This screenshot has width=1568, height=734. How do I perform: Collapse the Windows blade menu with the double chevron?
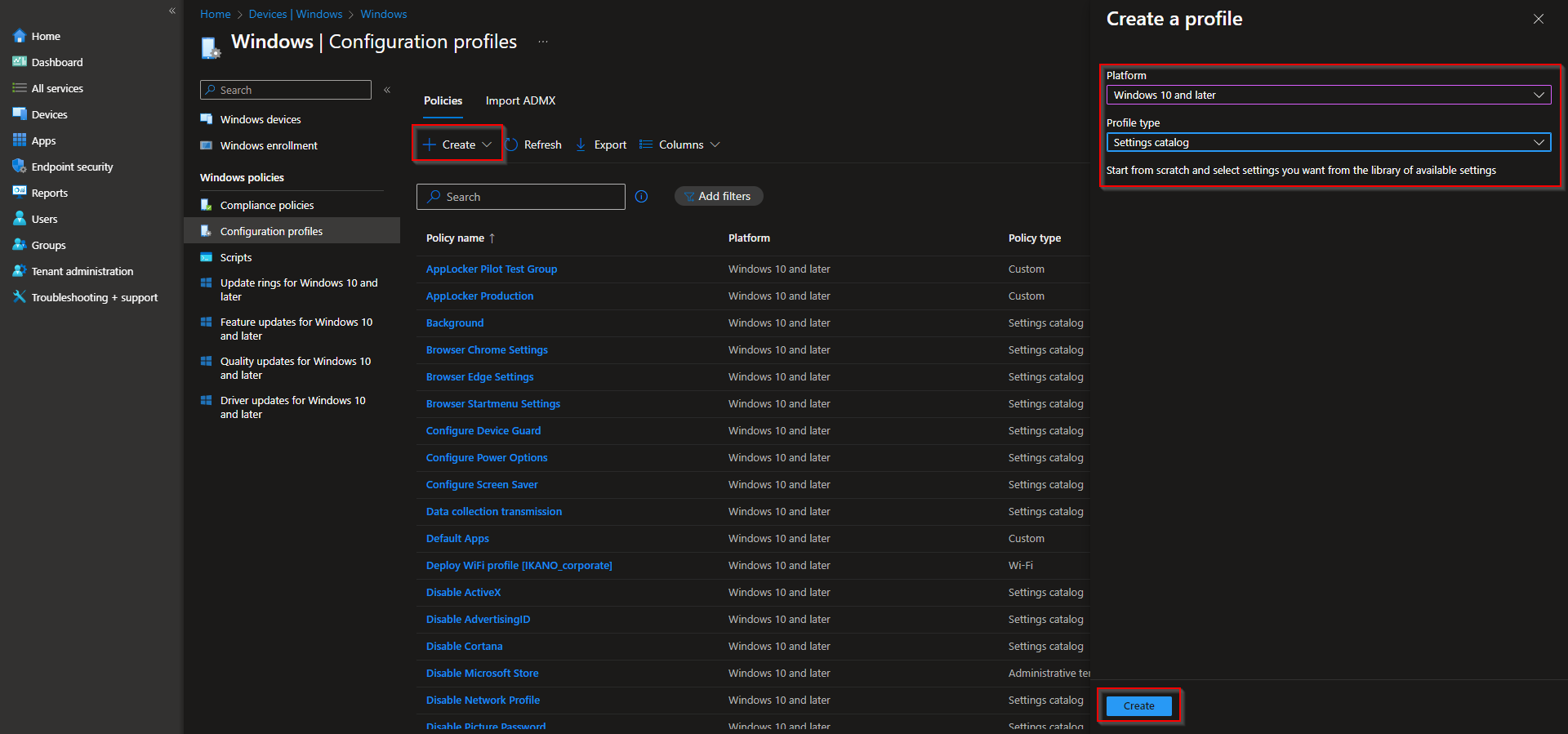pyautogui.click(x=387, y=90)
